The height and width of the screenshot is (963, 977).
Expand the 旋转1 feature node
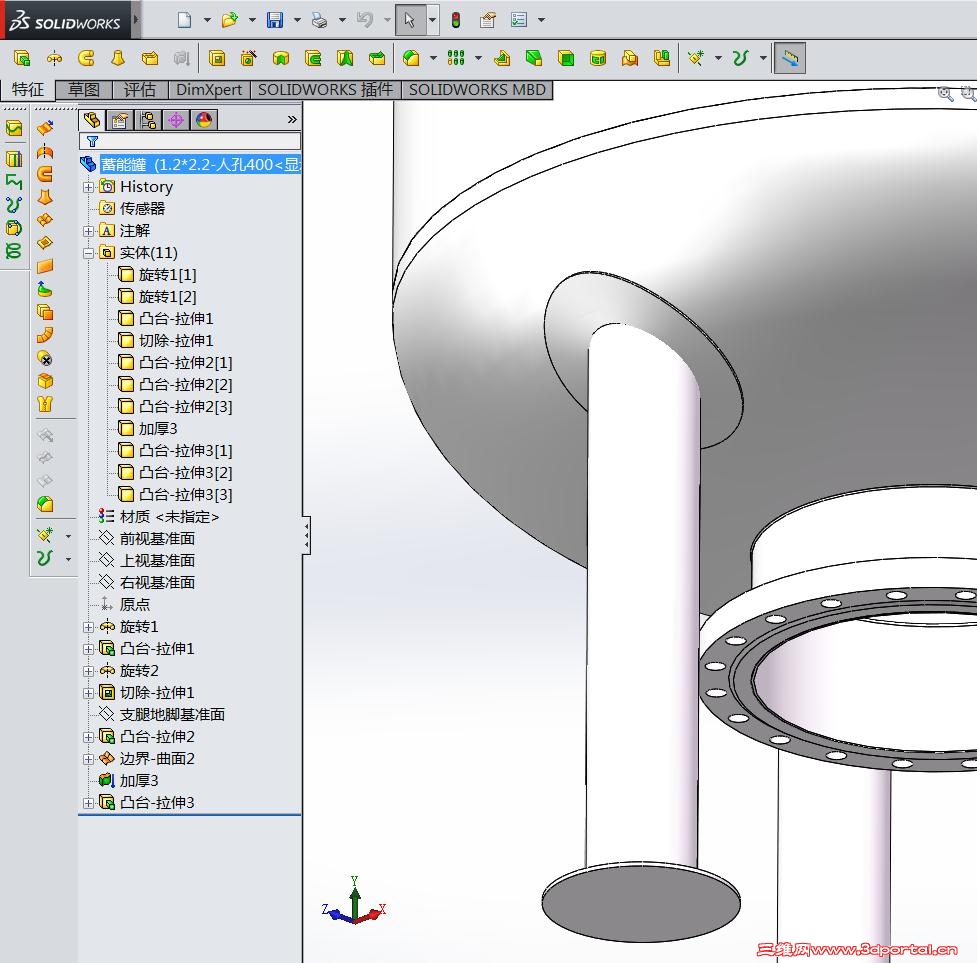tap(88, 627)
